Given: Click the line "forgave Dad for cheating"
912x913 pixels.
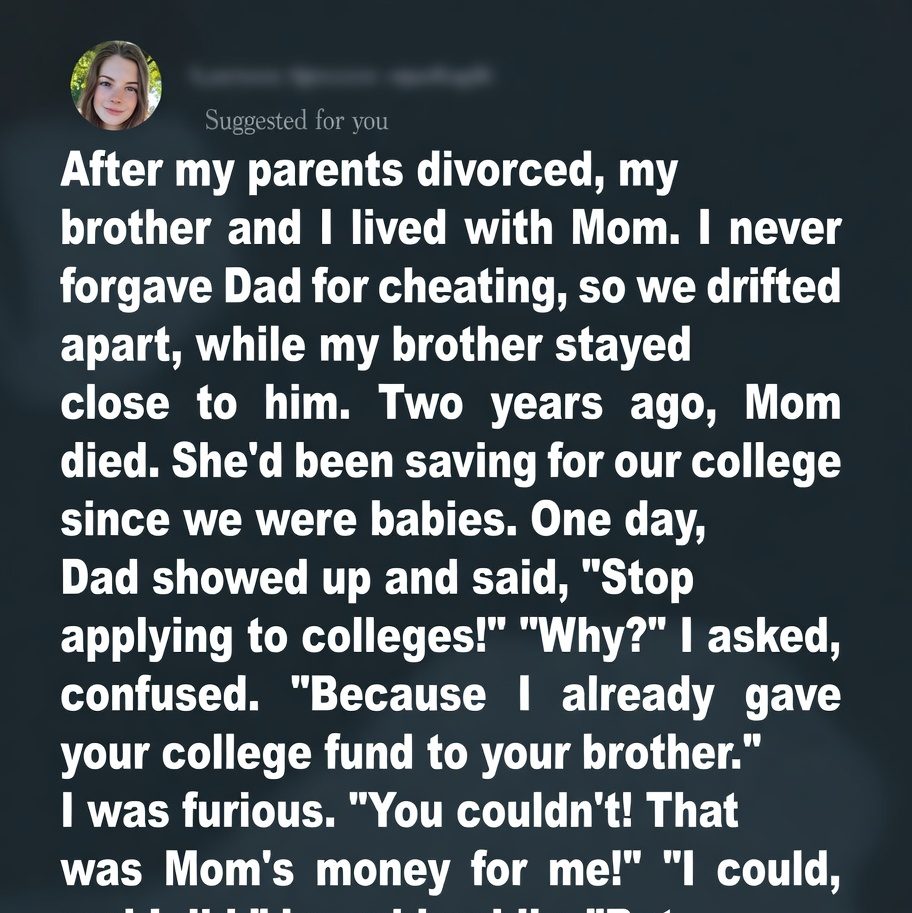Looking at the screenshot, I should tap(450, 288).
